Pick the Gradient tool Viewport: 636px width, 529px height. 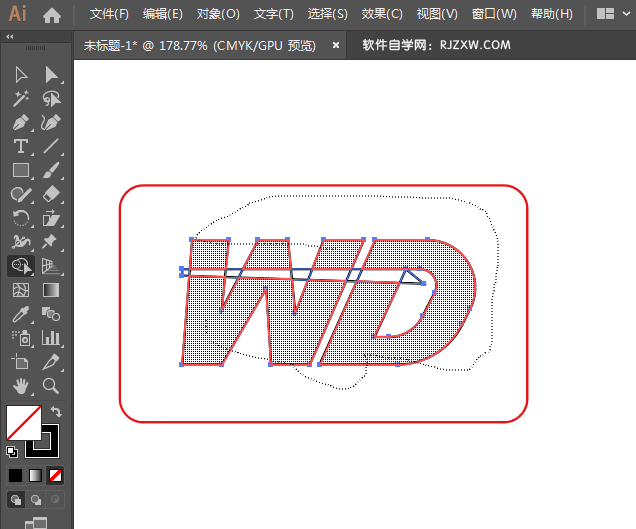(51, 290)
